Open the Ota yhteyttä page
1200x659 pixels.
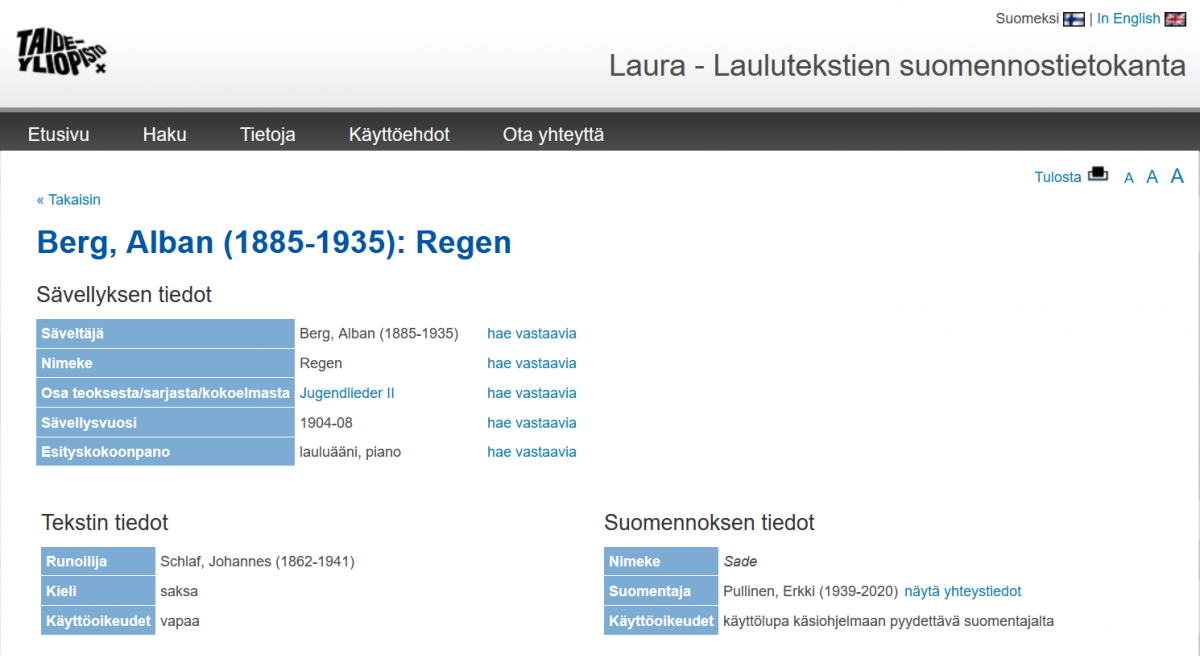(553, 134)
